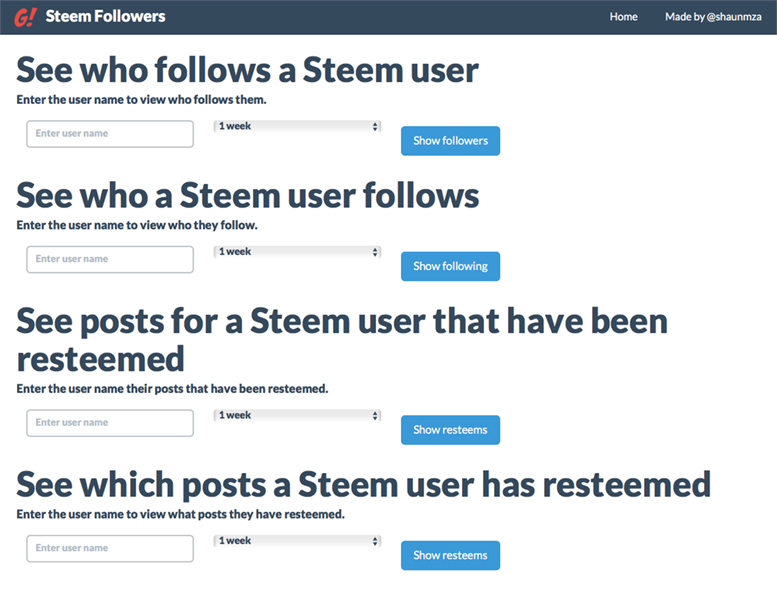The width and height of the screenshot is (777, 592).
Task: Focus user name field under posts been resteemed
Action: coord(110,423)
